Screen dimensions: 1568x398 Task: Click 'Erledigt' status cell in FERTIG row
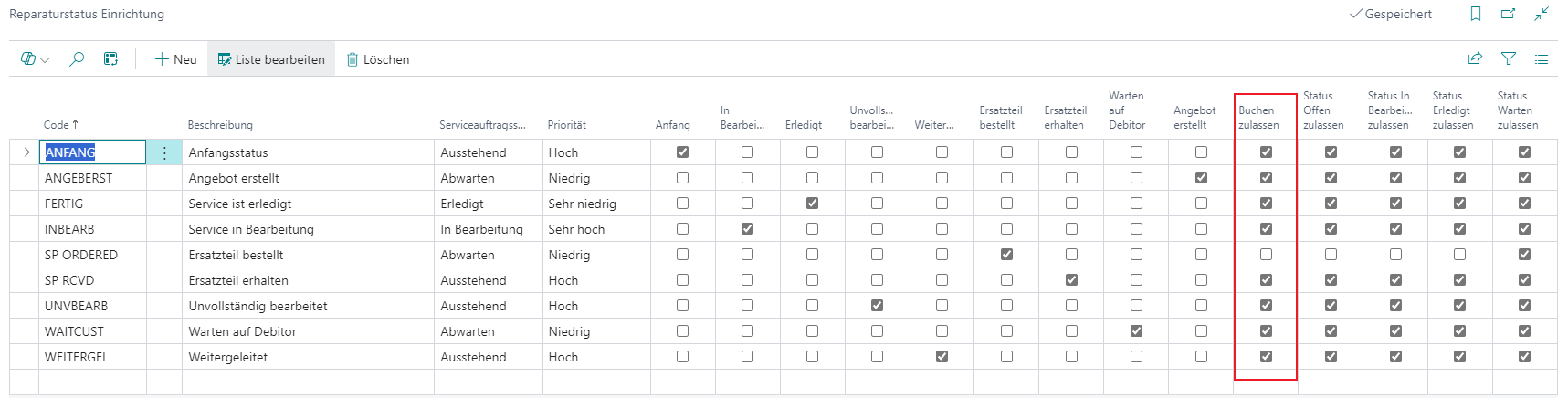pos(462,204)
